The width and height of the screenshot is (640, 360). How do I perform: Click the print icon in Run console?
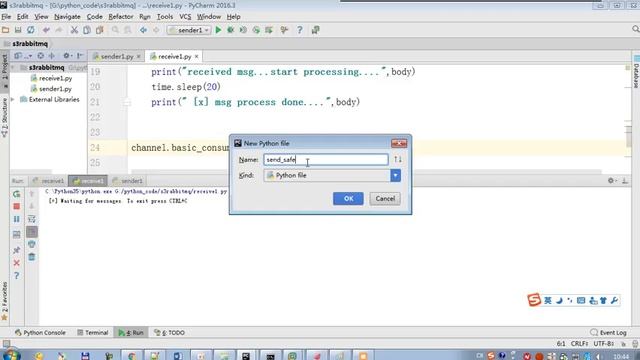pos(31,244)
